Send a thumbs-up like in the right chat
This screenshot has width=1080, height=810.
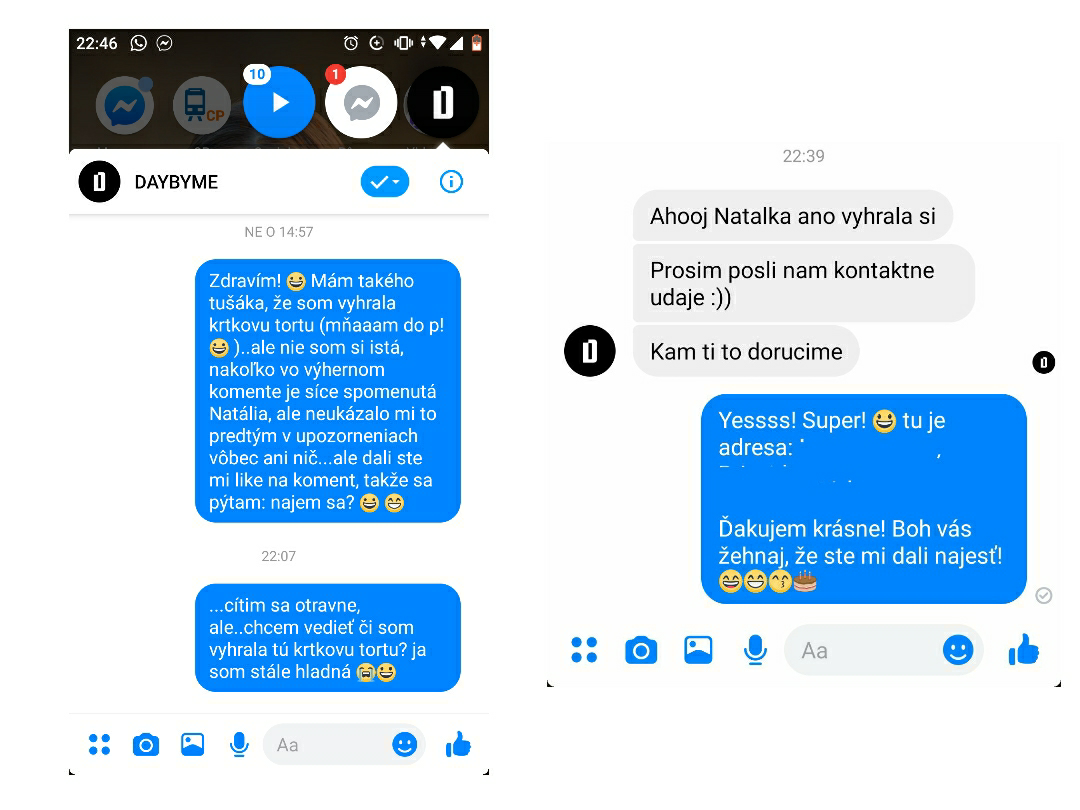(1024, 650)
